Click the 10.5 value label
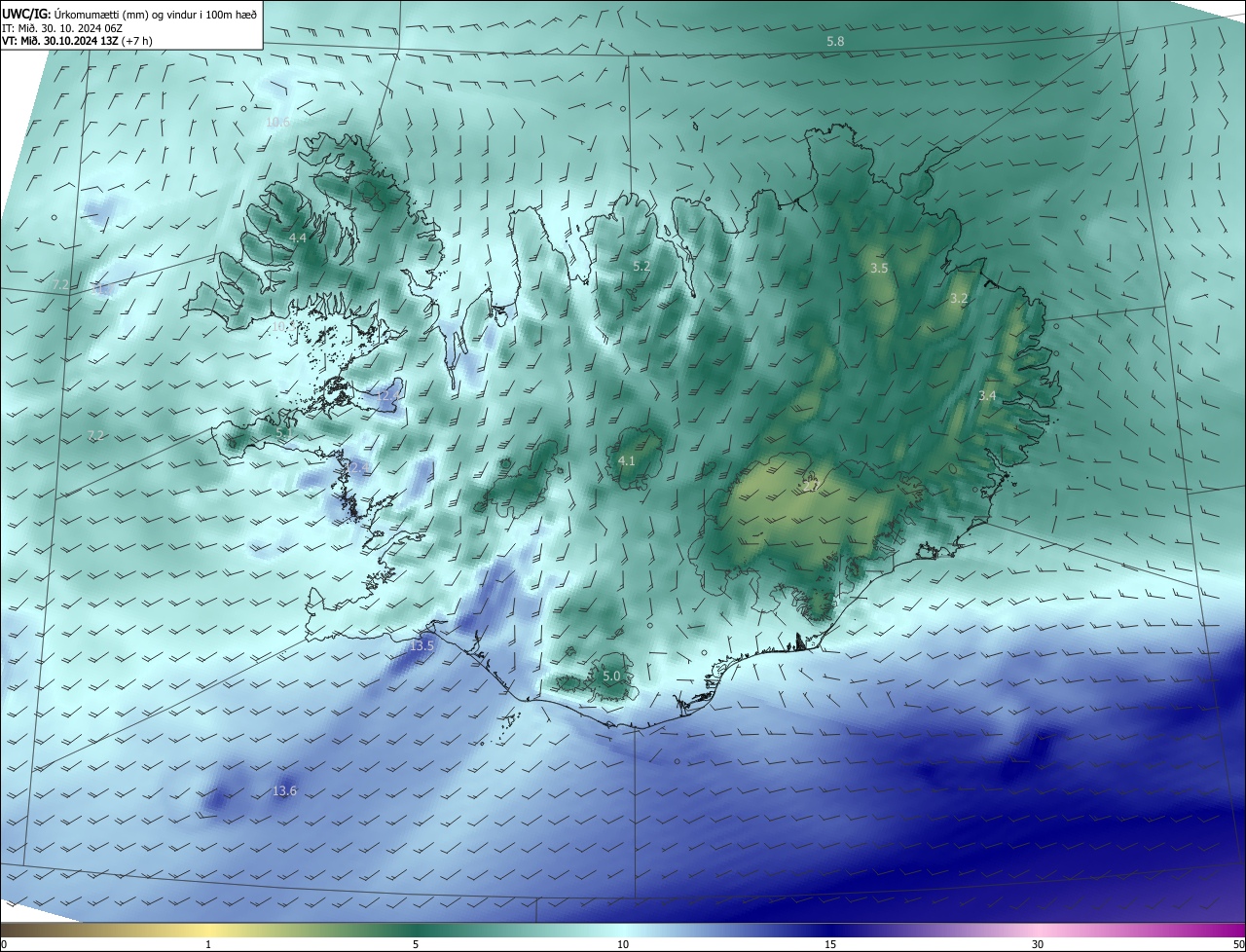 [281, 326]
